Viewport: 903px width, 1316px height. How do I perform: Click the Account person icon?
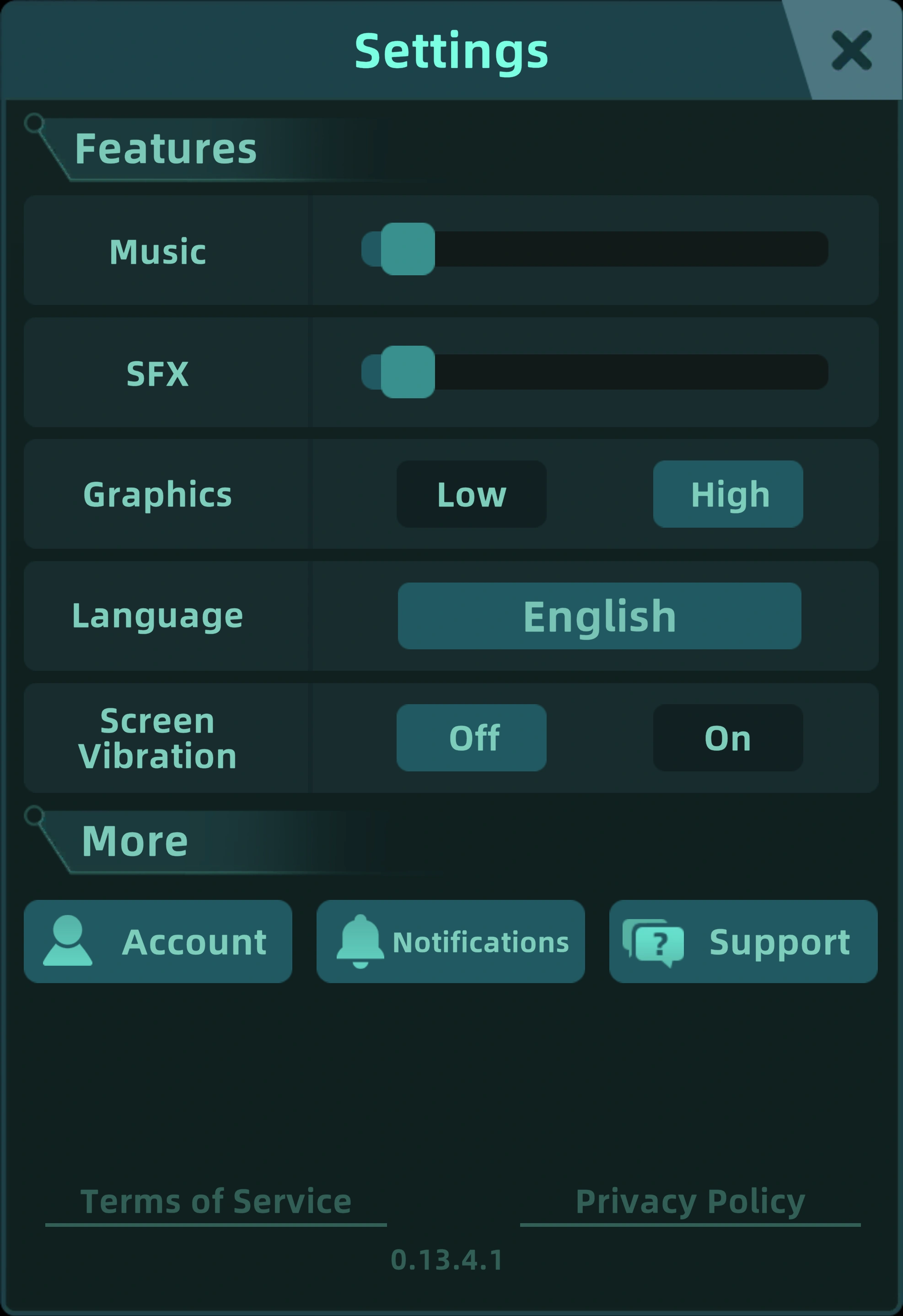[x=67, y=941]
